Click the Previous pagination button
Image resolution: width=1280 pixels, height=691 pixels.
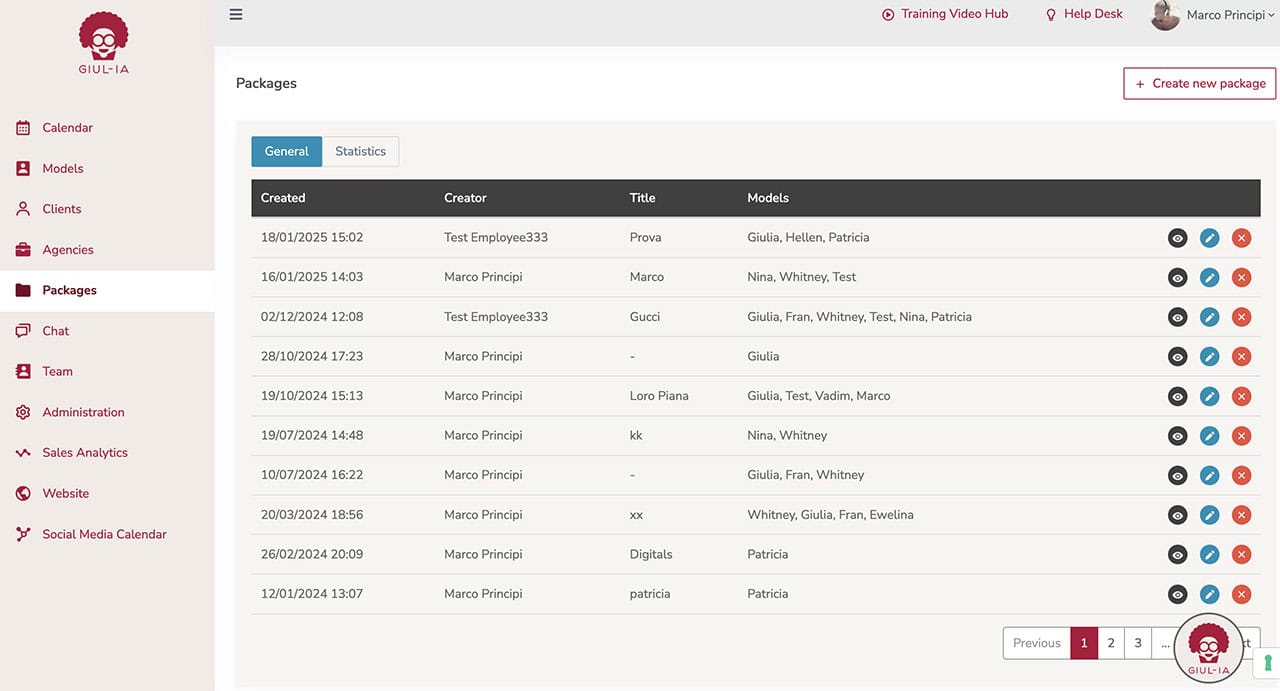pos(1036,643)
